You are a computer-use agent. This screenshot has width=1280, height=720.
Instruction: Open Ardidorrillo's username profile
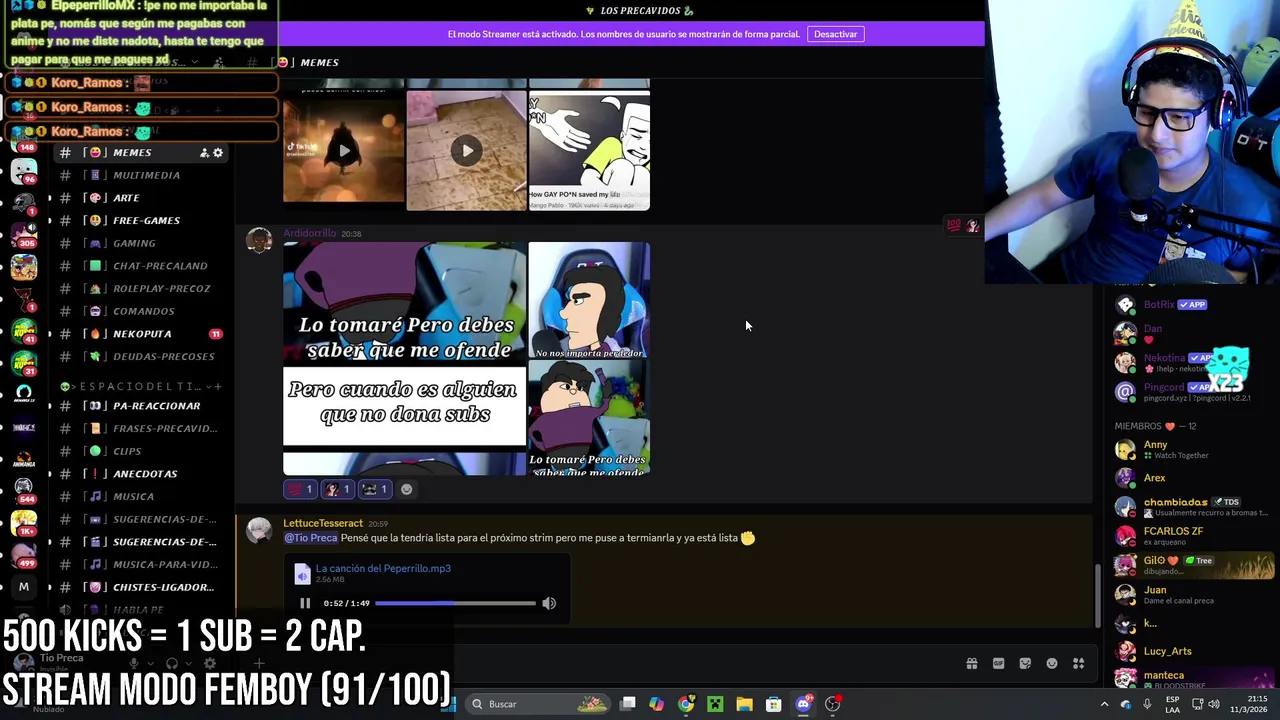tap(309, 233)
